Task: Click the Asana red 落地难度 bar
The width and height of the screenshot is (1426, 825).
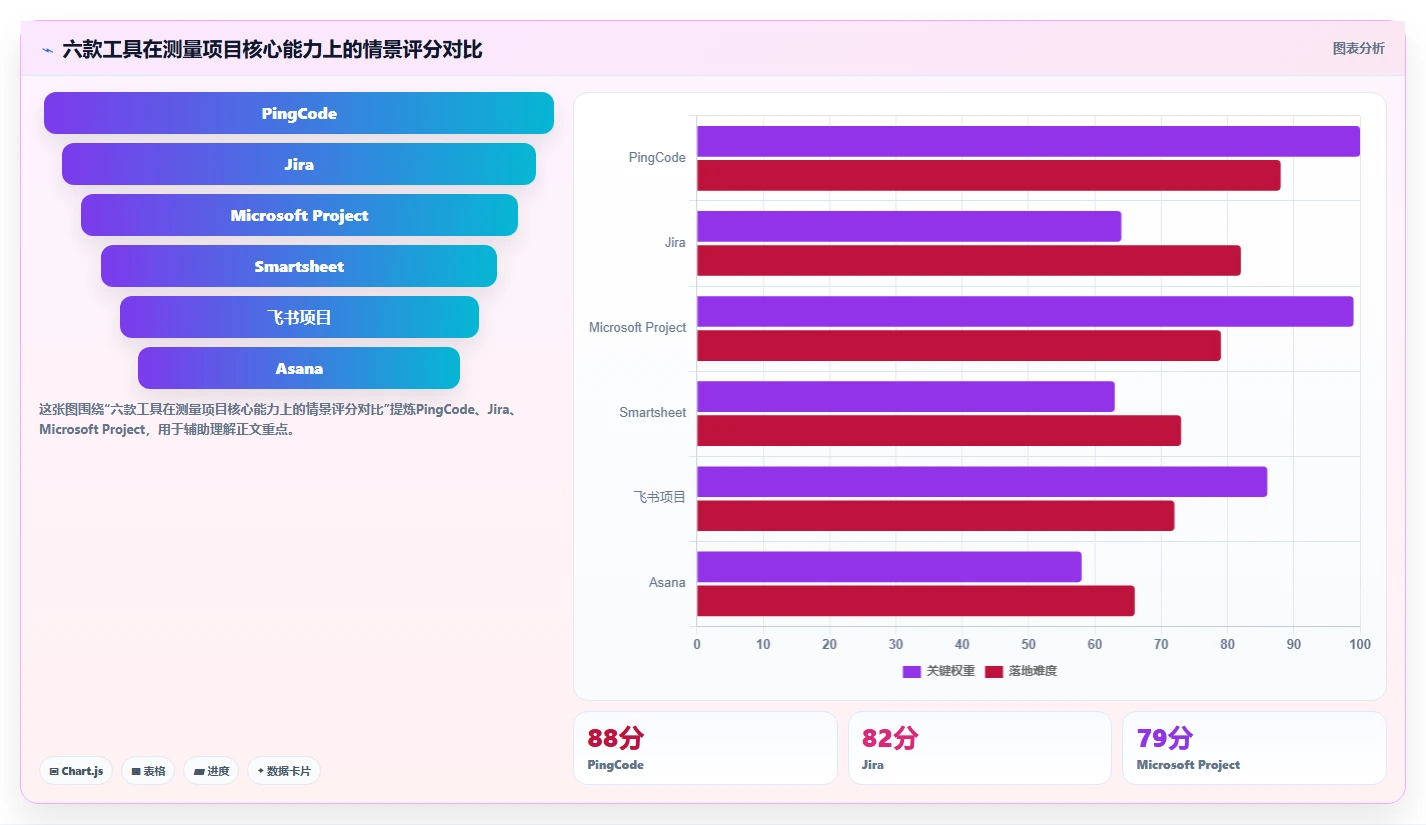Action: pyautogui.click(x=916, y=600)
